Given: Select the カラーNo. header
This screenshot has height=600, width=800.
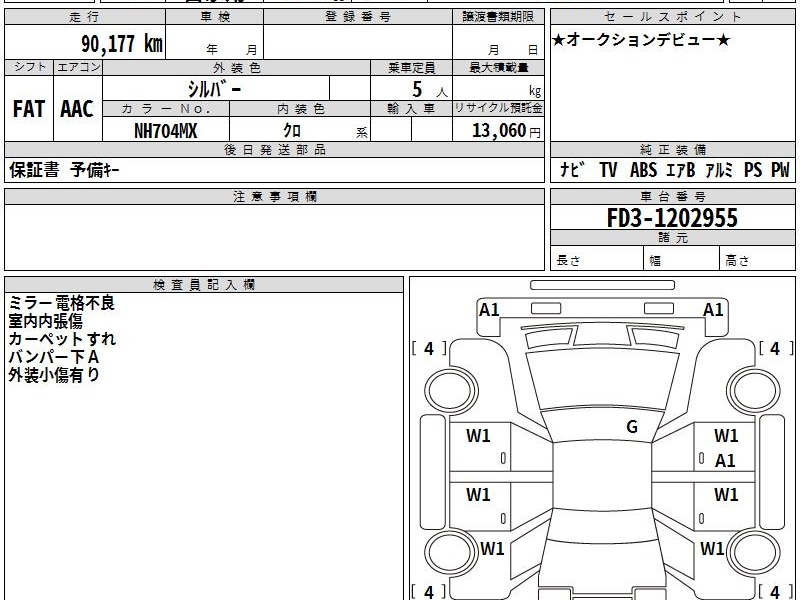Looking at the screenshot, I should point(166,109).
